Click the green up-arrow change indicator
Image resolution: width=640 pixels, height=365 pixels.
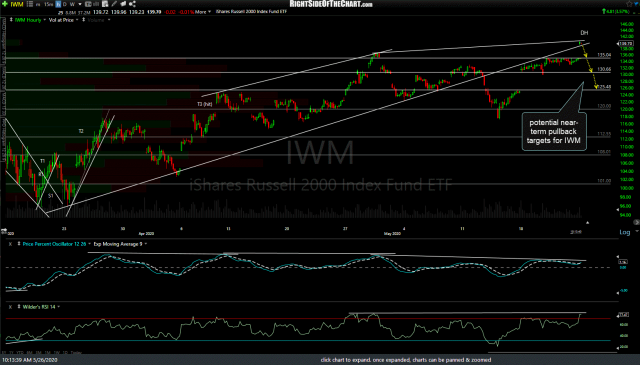point(604,11)
